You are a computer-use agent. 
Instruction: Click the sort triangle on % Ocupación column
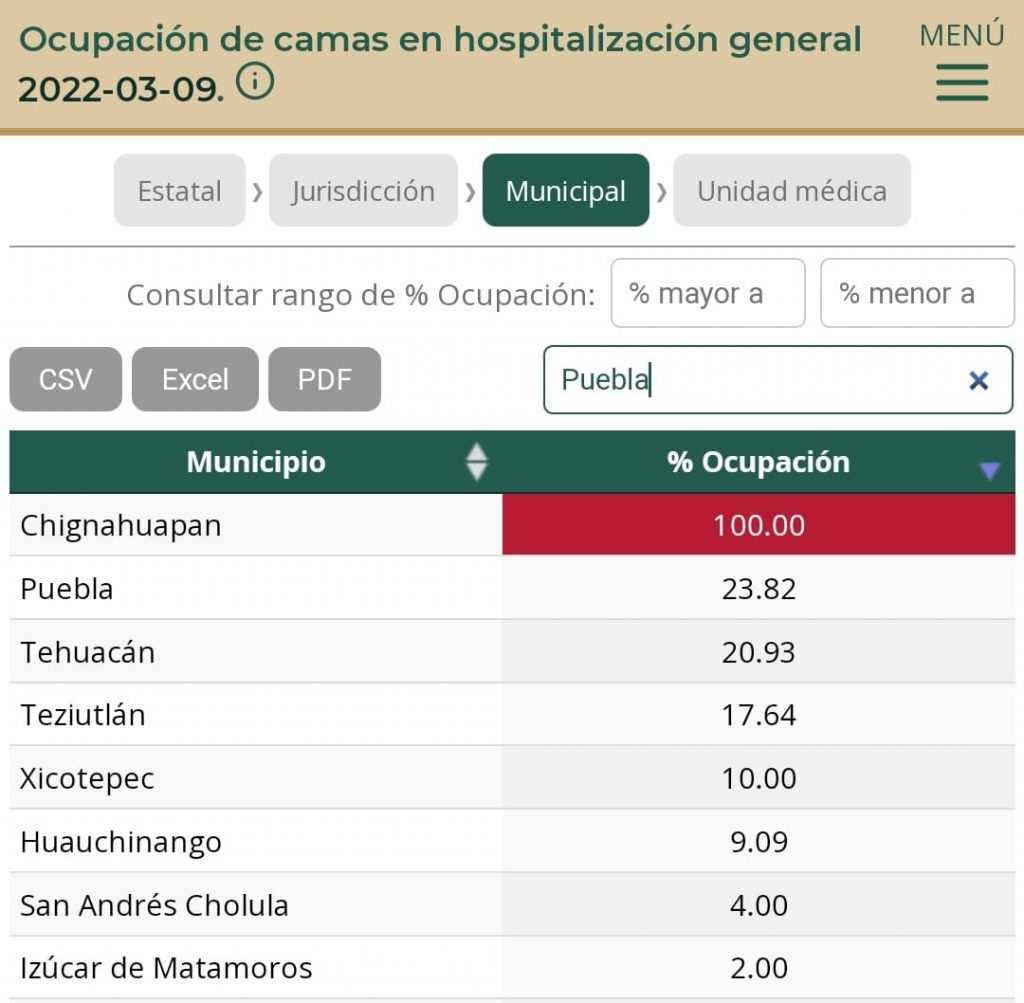click(x=990, y=467)
